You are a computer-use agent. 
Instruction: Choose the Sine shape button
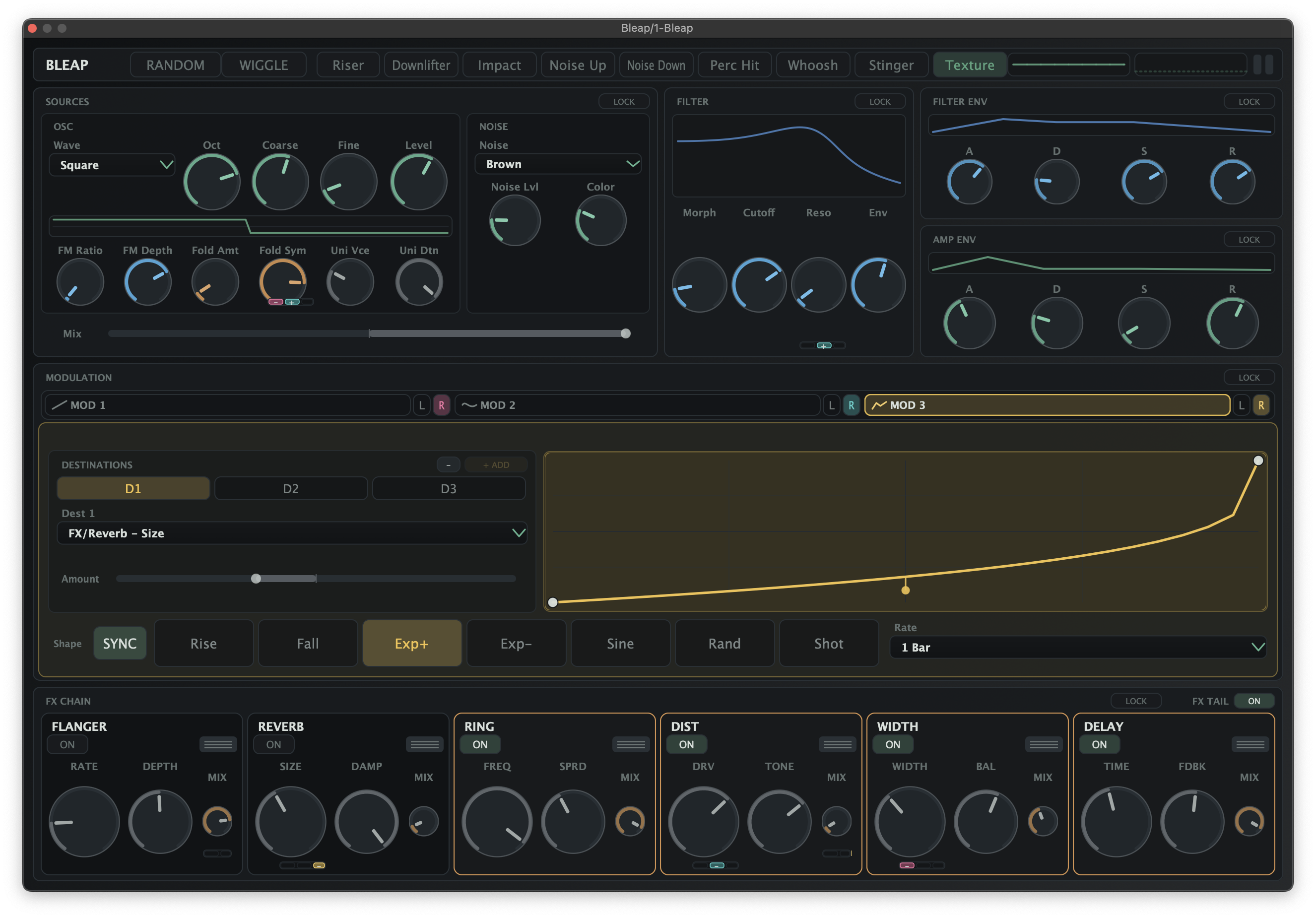click(x=620, y=644)
